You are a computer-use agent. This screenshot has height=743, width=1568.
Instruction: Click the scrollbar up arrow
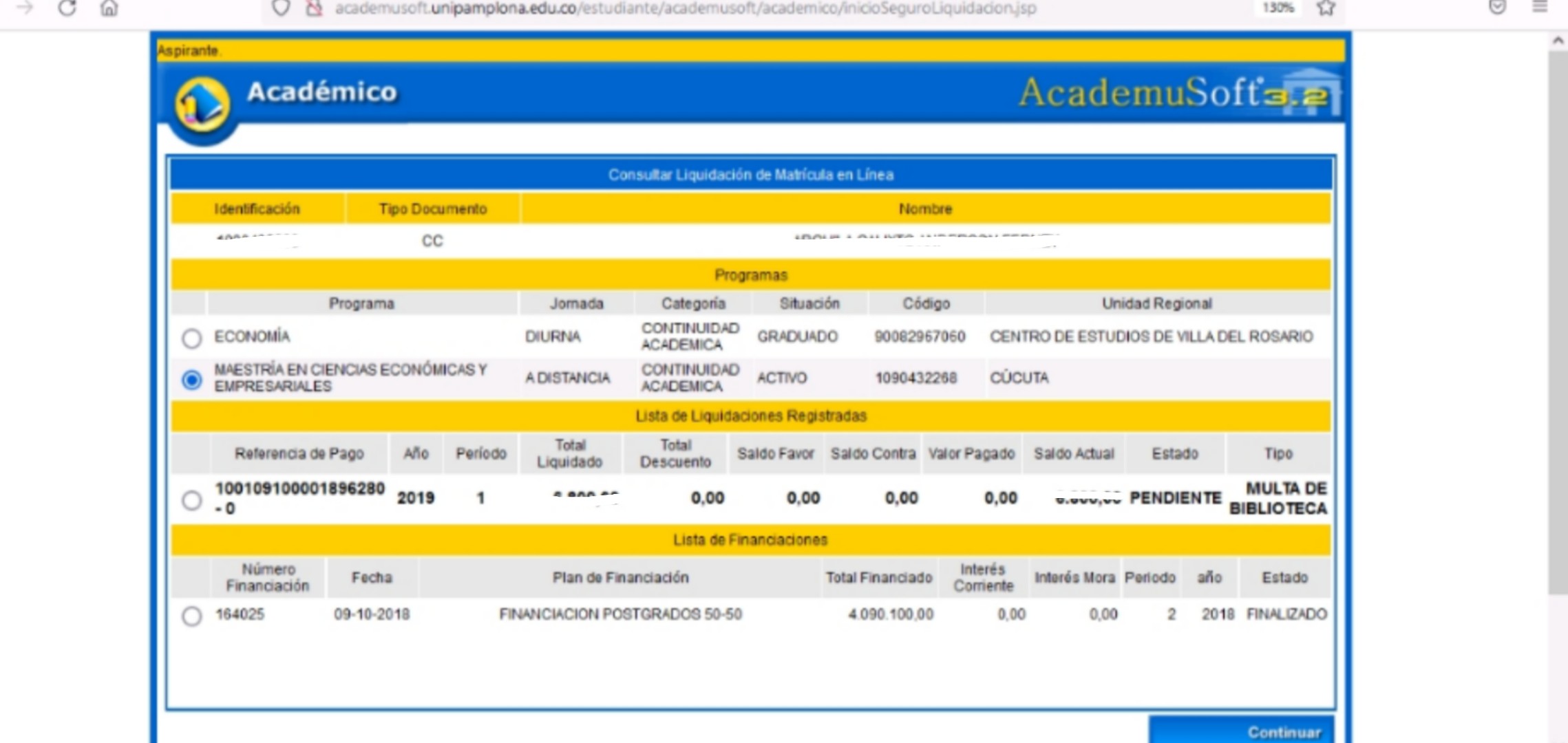tap(1557, 41)
